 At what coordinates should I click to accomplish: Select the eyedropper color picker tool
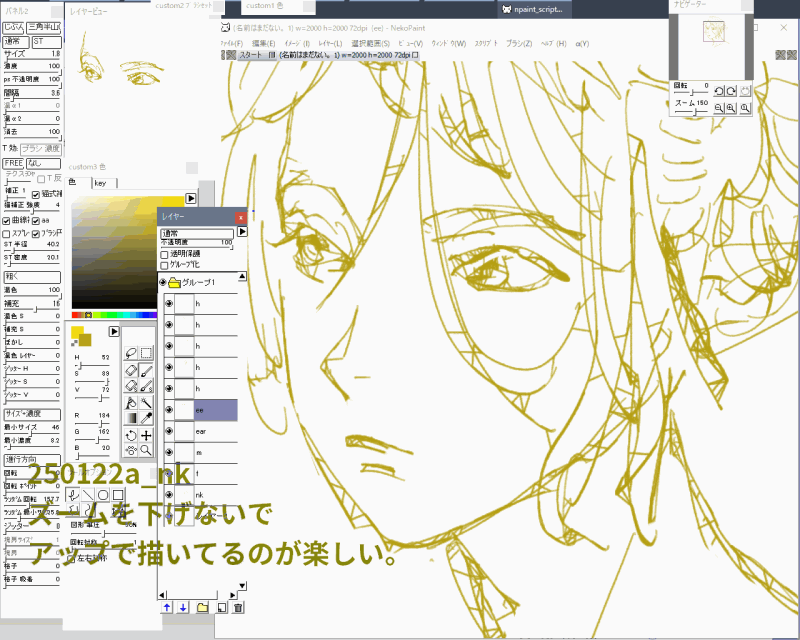[x=146, y=418]
